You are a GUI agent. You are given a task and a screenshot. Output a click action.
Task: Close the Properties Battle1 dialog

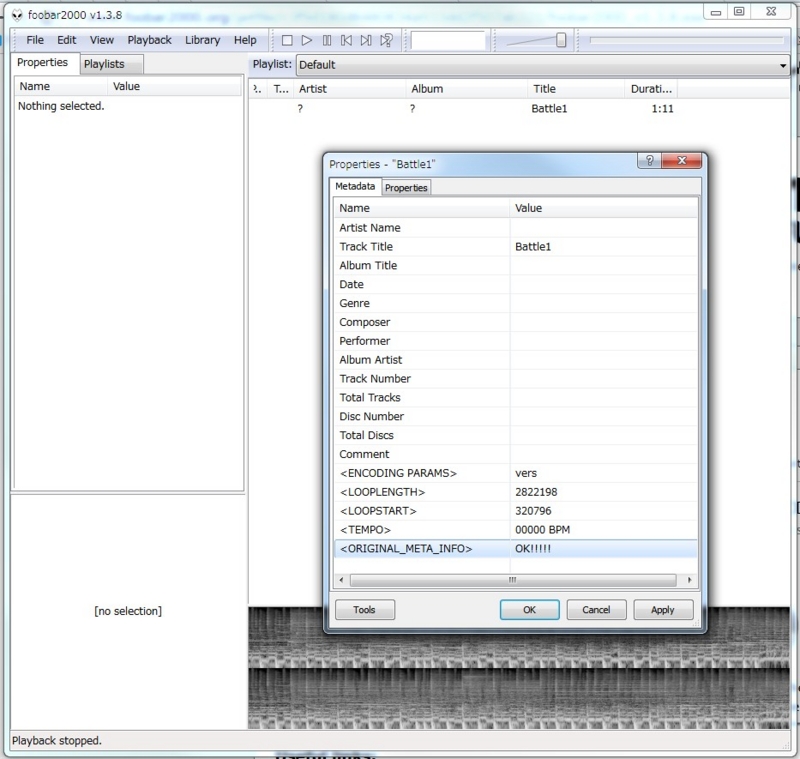click(682, 161)
